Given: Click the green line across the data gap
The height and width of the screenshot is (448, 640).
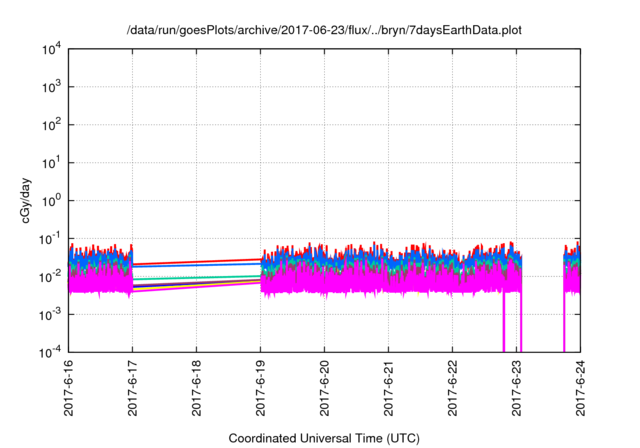Looking at the screenshot, I should point(196,278).
